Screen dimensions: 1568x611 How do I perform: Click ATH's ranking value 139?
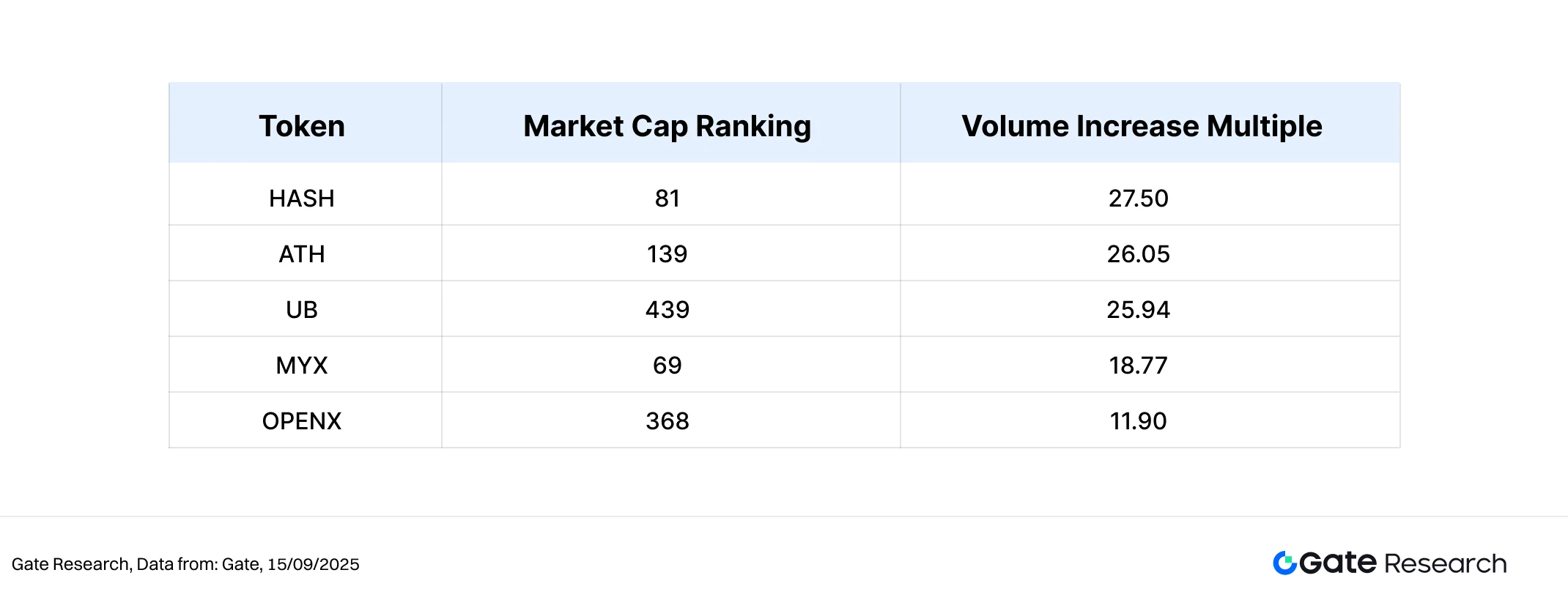(x=667, y=254)
